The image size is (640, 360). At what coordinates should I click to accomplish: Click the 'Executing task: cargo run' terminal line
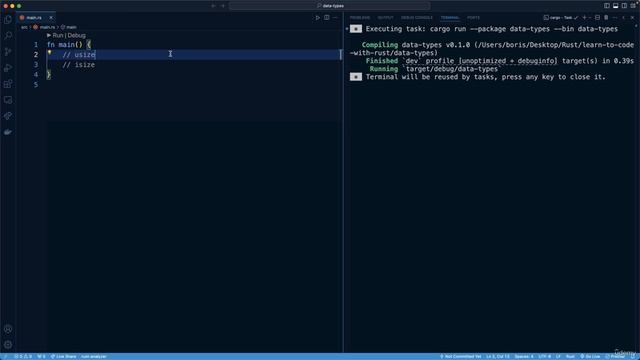[492, 29]
